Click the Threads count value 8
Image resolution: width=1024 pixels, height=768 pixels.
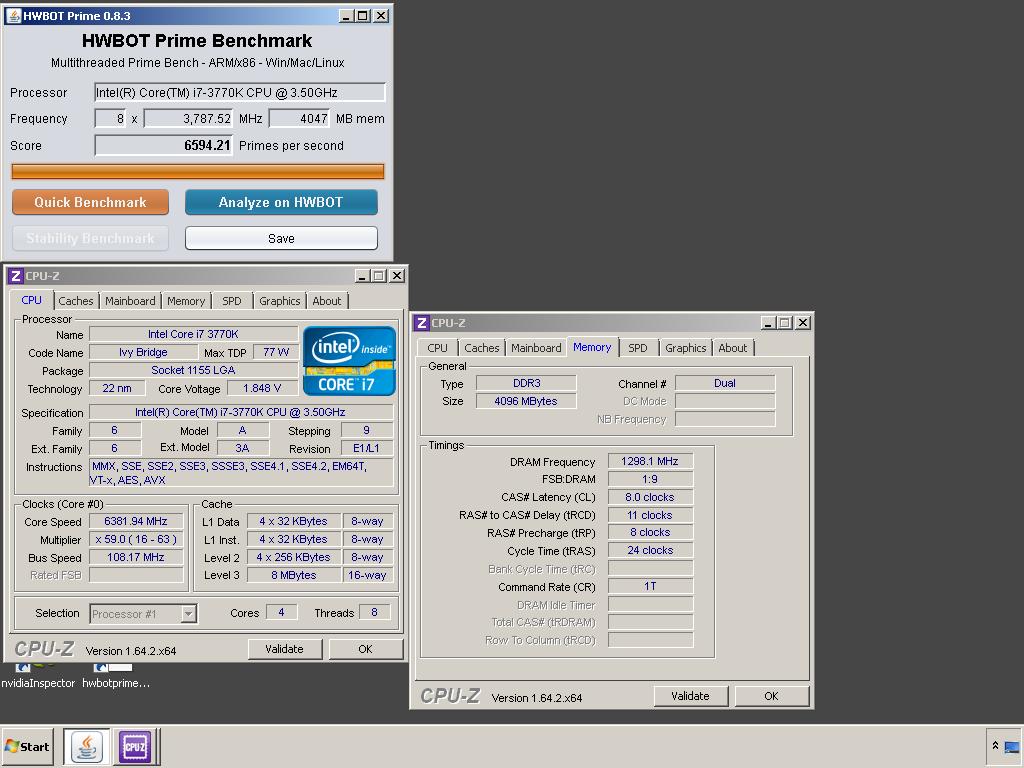tap(374, 613)
